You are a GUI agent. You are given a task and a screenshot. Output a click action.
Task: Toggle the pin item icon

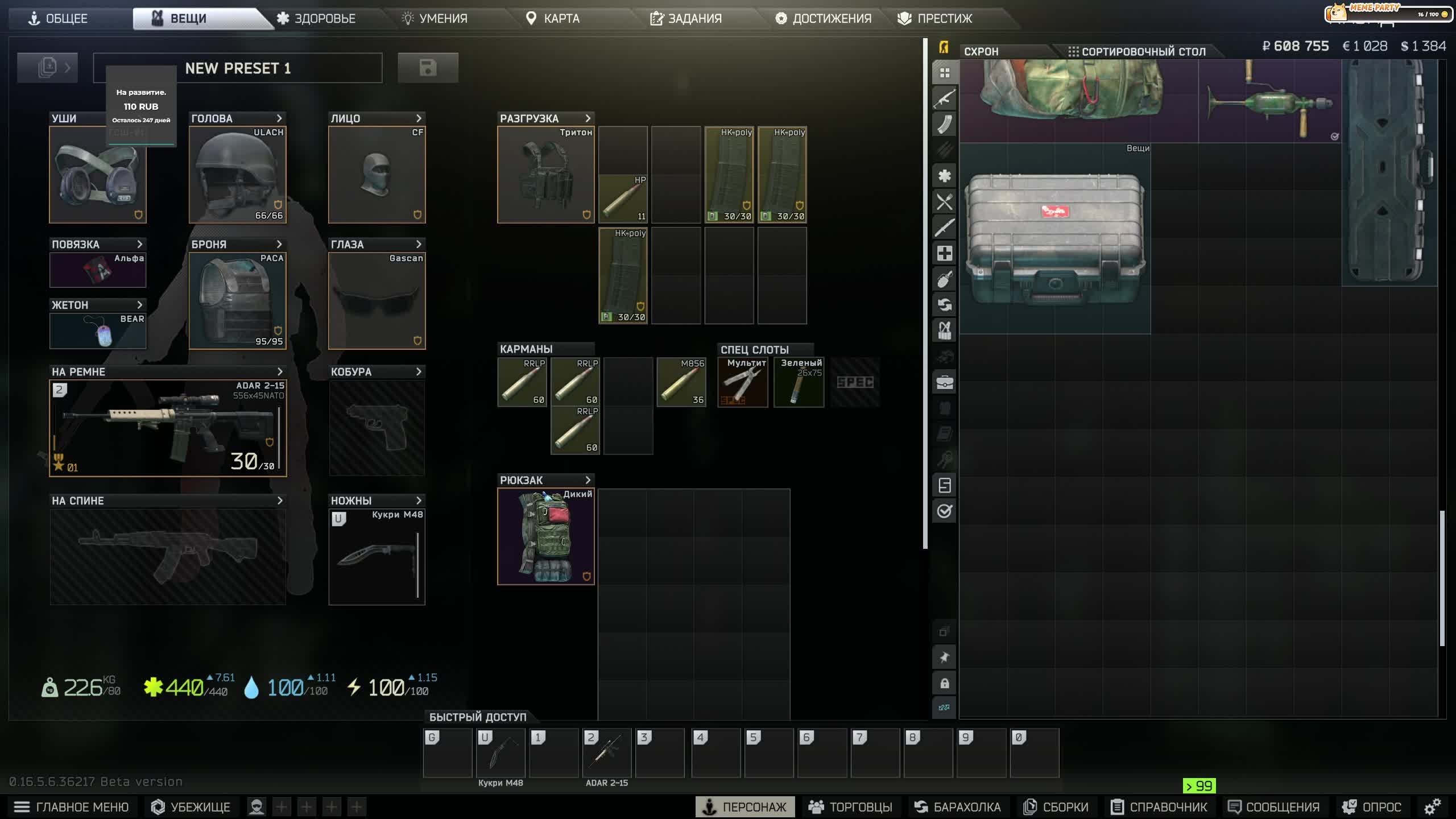click(944, 657)
